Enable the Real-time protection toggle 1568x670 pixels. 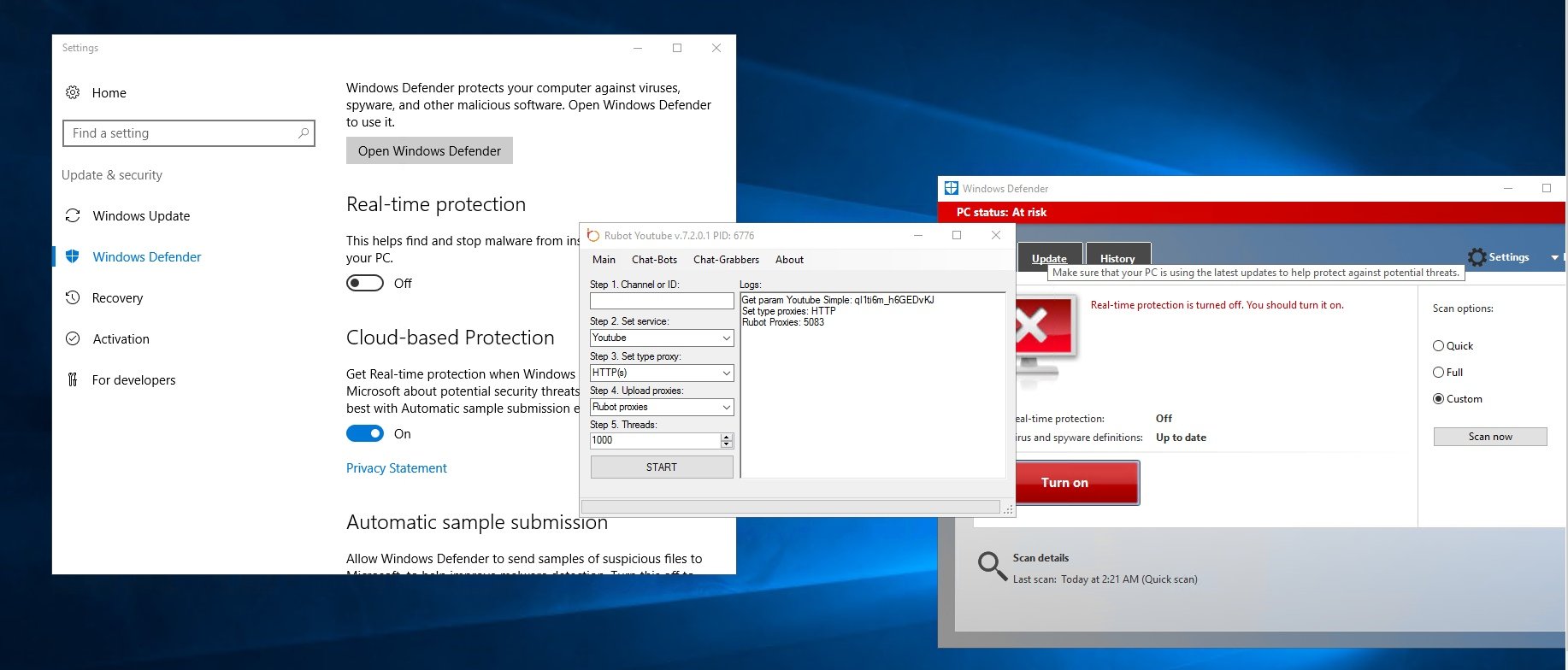(x=365, y=283)
